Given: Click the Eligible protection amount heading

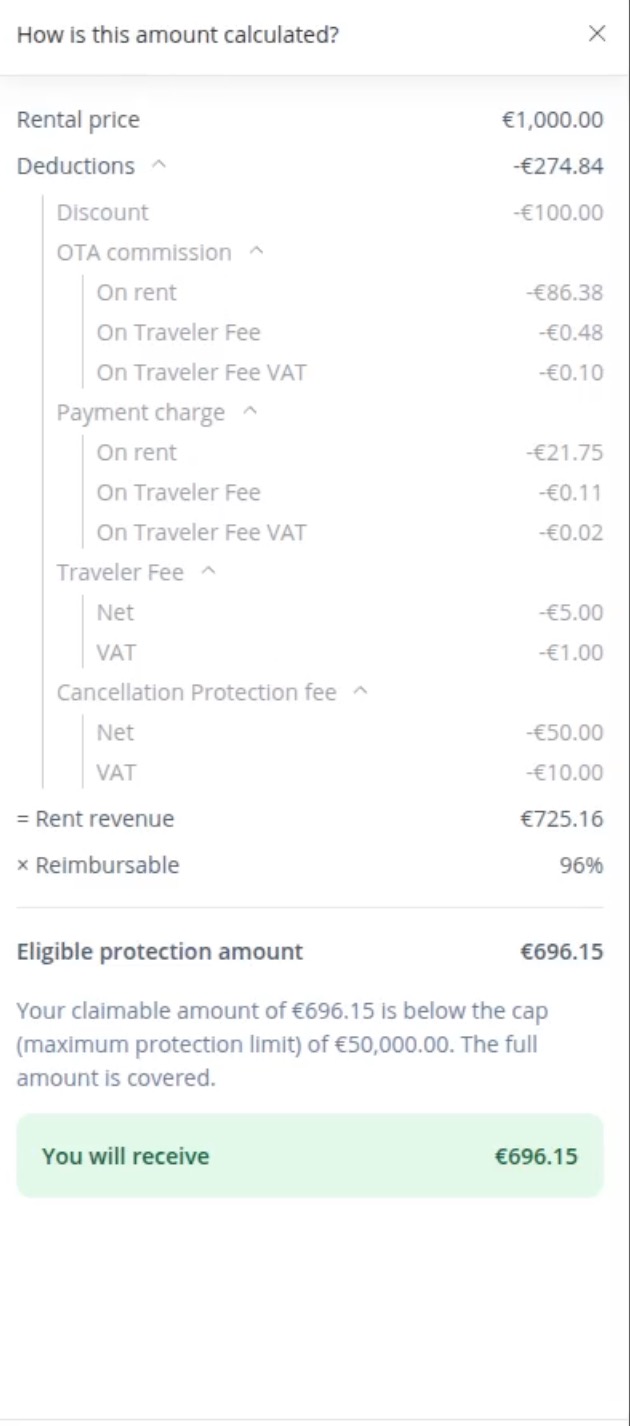Looking at the screenshot, I should click(x=160, y=952).
